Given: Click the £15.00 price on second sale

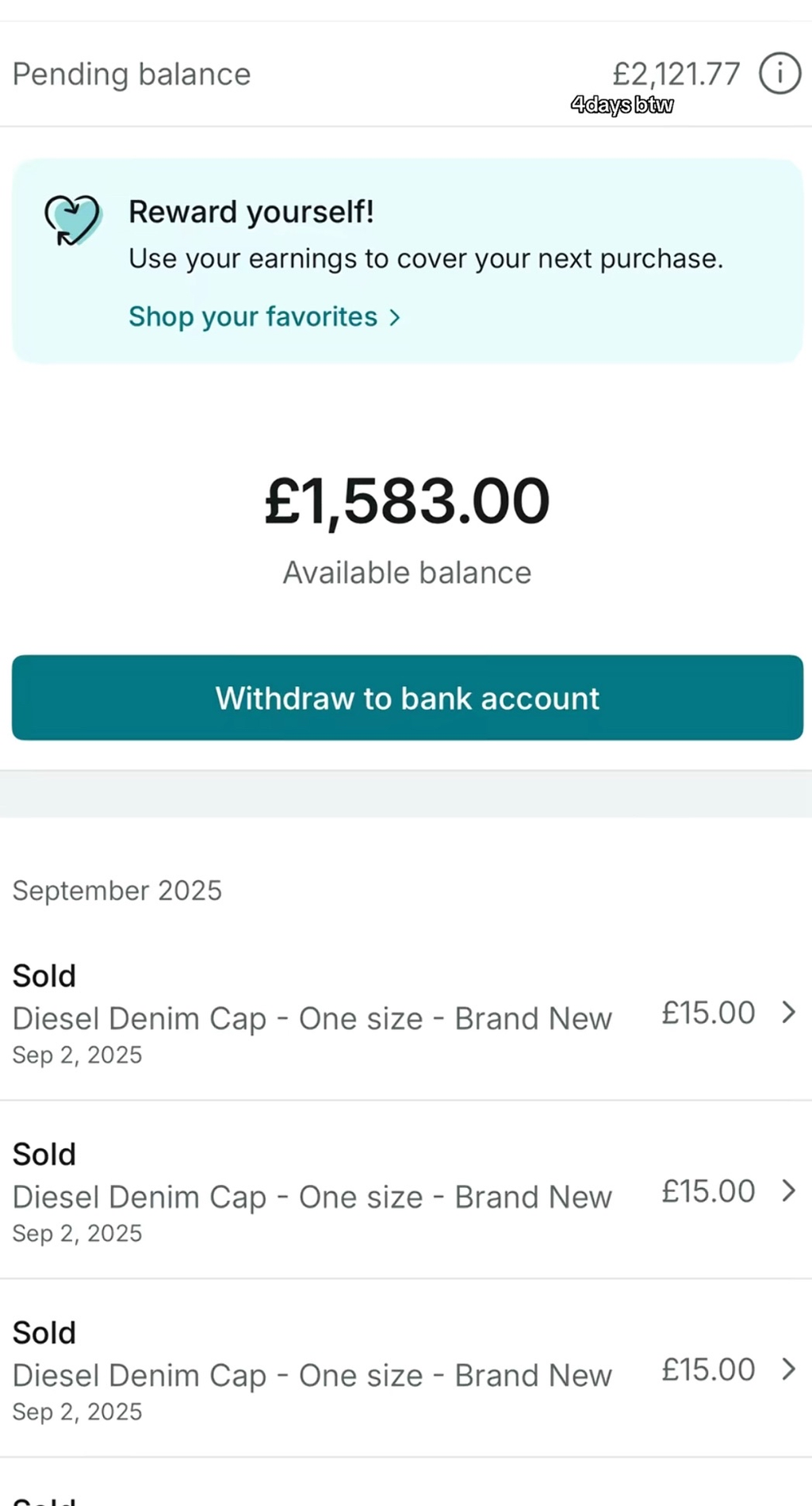Looking at the screenshot, I should [x=708, y=1191].
